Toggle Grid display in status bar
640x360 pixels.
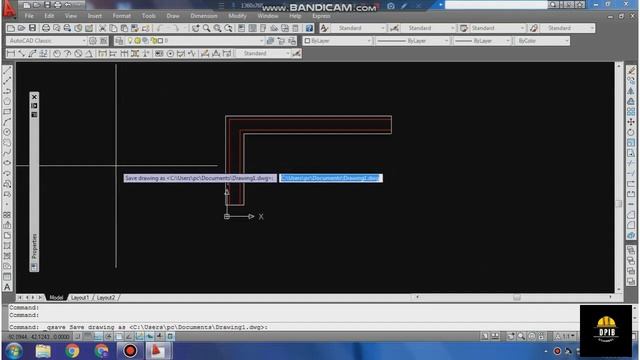pos(88,336)
